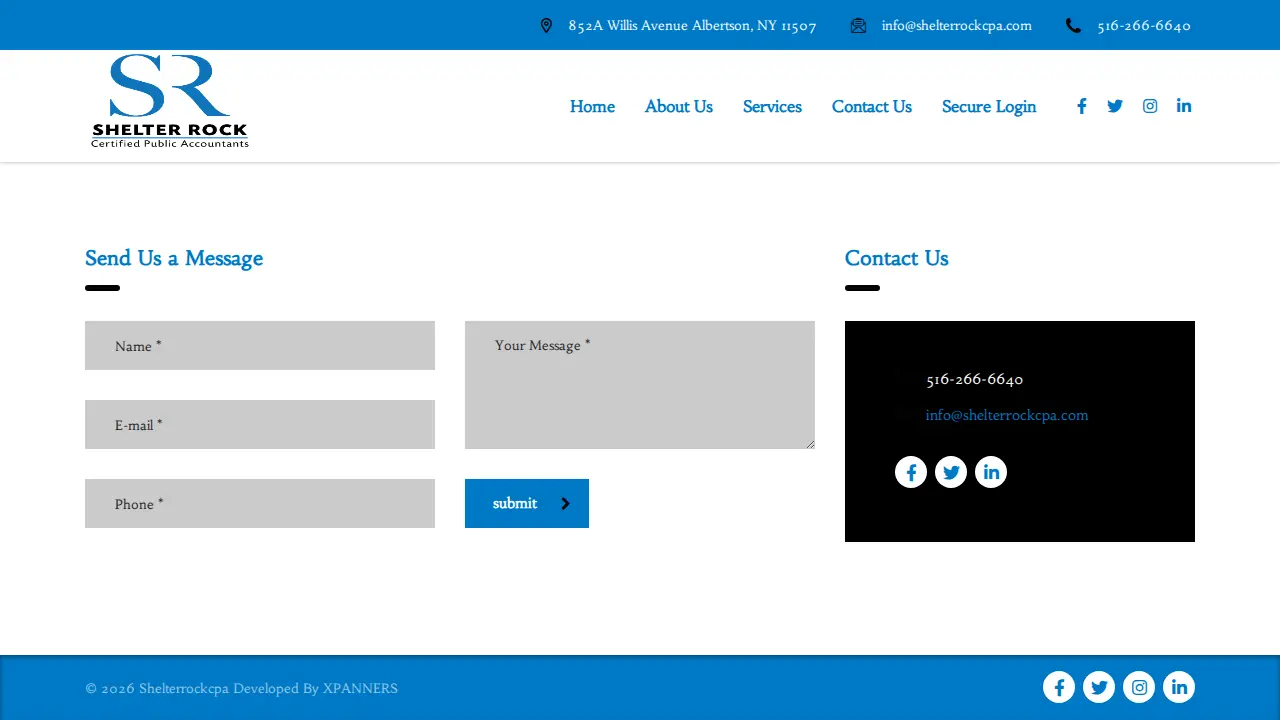This screenshot has width=1280, height=720.
Task: Focus the Name input field
Action: (x=260, y=346)
